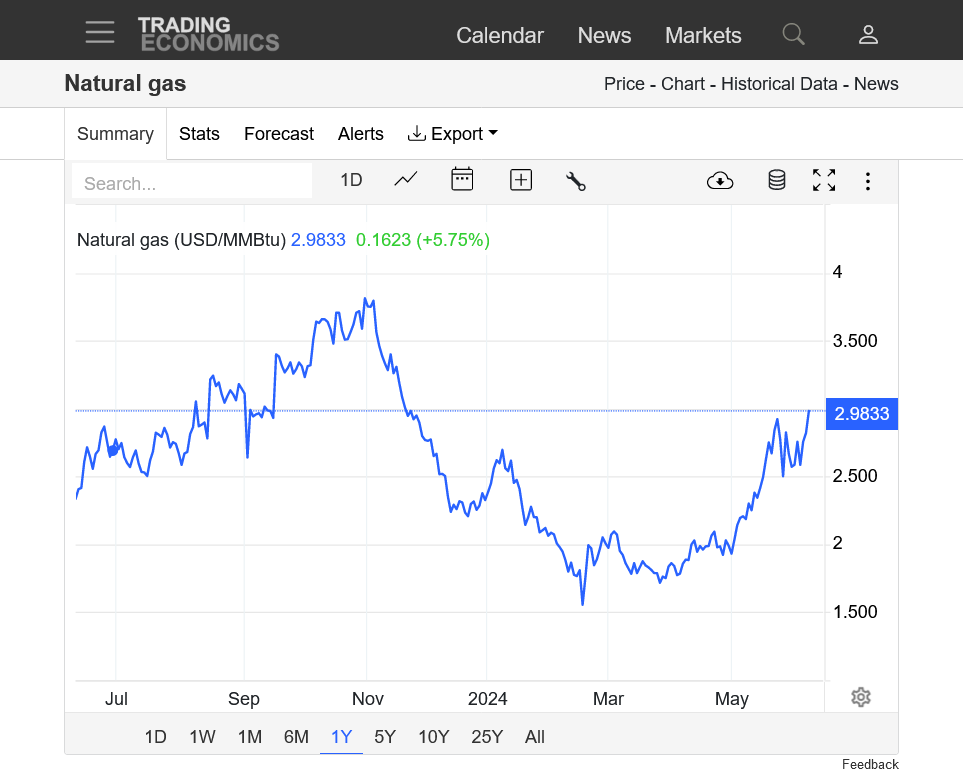The image size is (963, 781).
Task: Click the Price - Chart - Historical Data - News text
Action: click(x=751, y=84)
